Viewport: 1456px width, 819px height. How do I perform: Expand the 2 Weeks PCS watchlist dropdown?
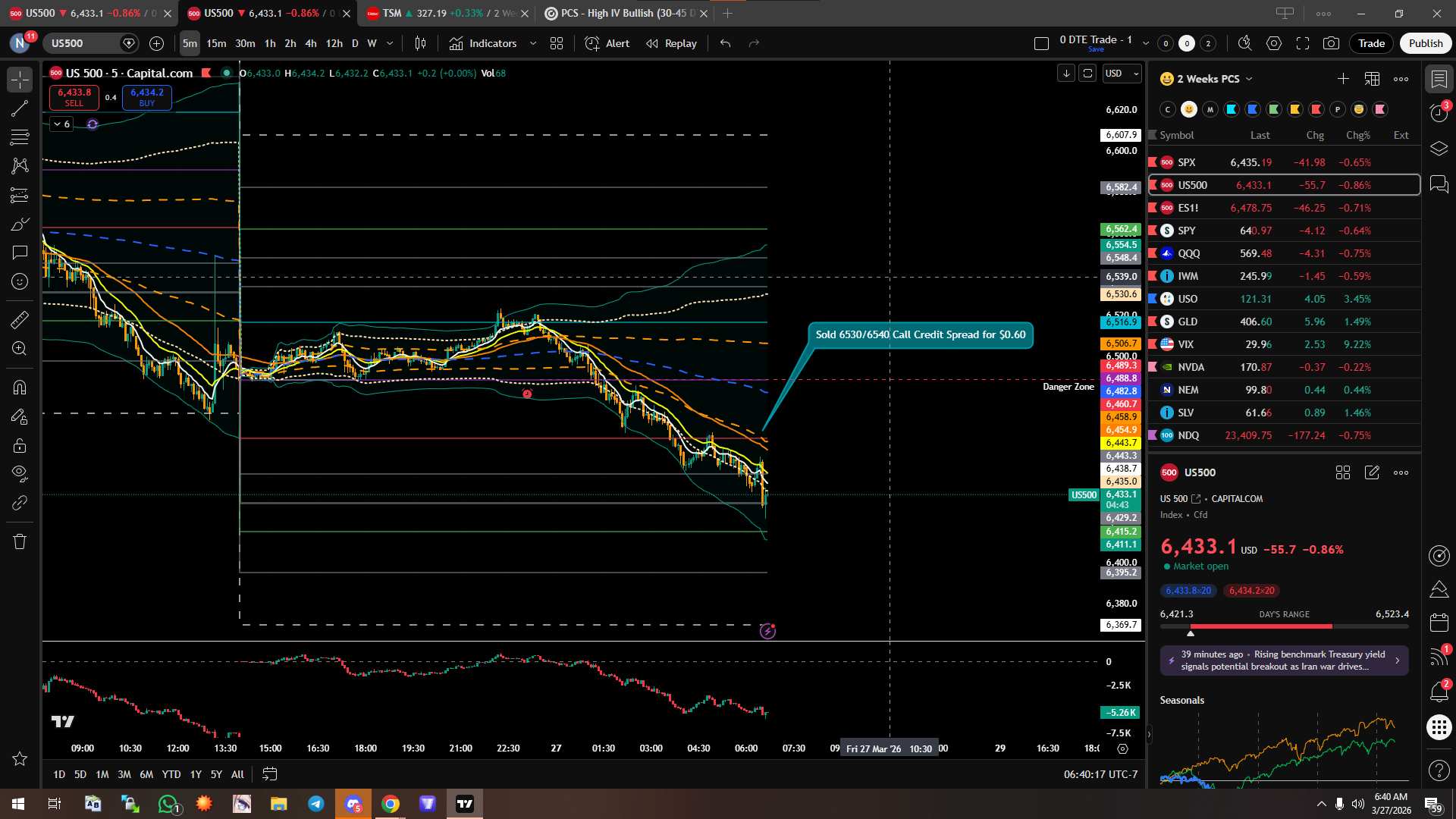[x=1249, y=79]
